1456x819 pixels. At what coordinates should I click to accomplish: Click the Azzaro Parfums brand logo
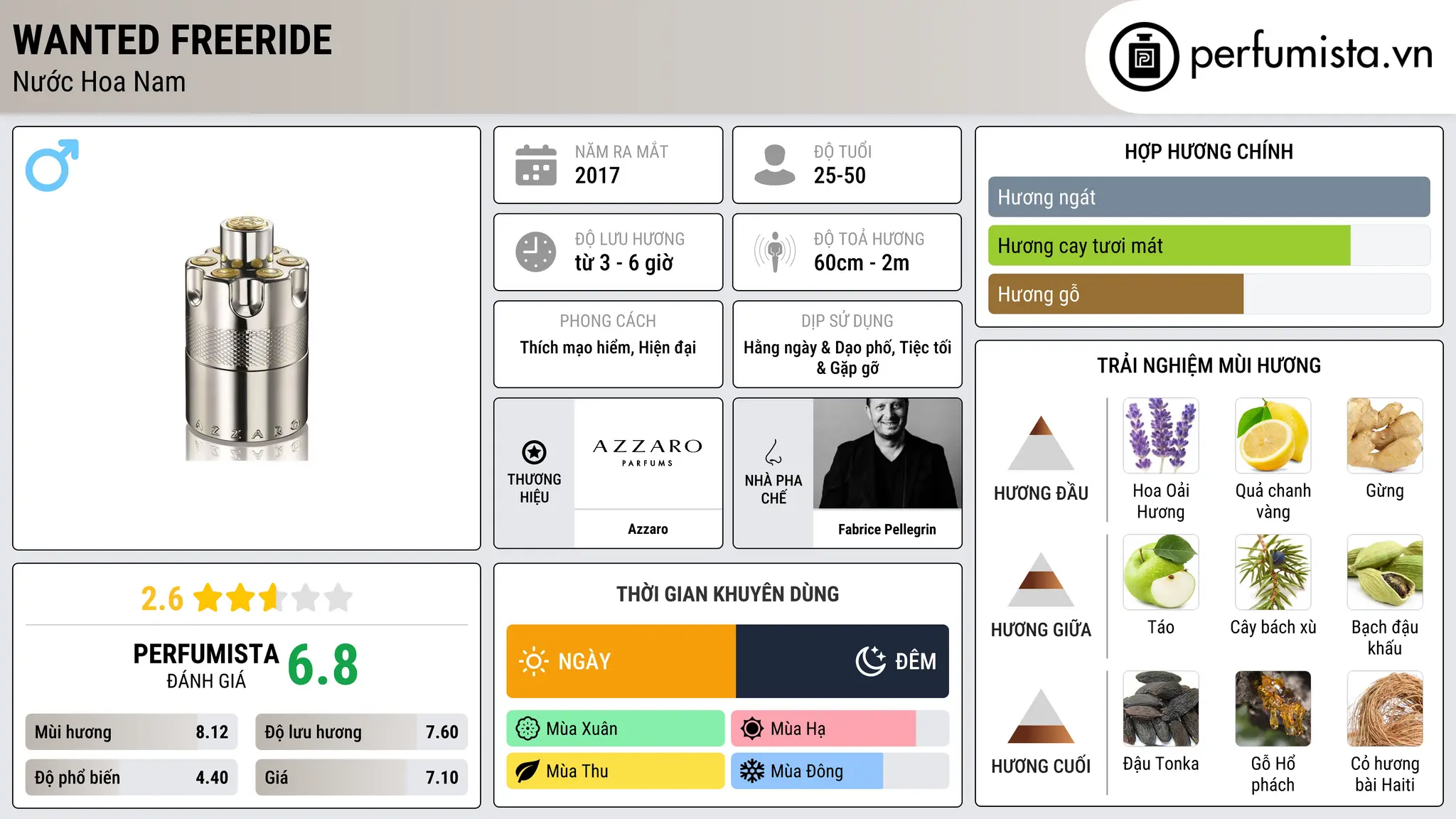pos(648,452)
